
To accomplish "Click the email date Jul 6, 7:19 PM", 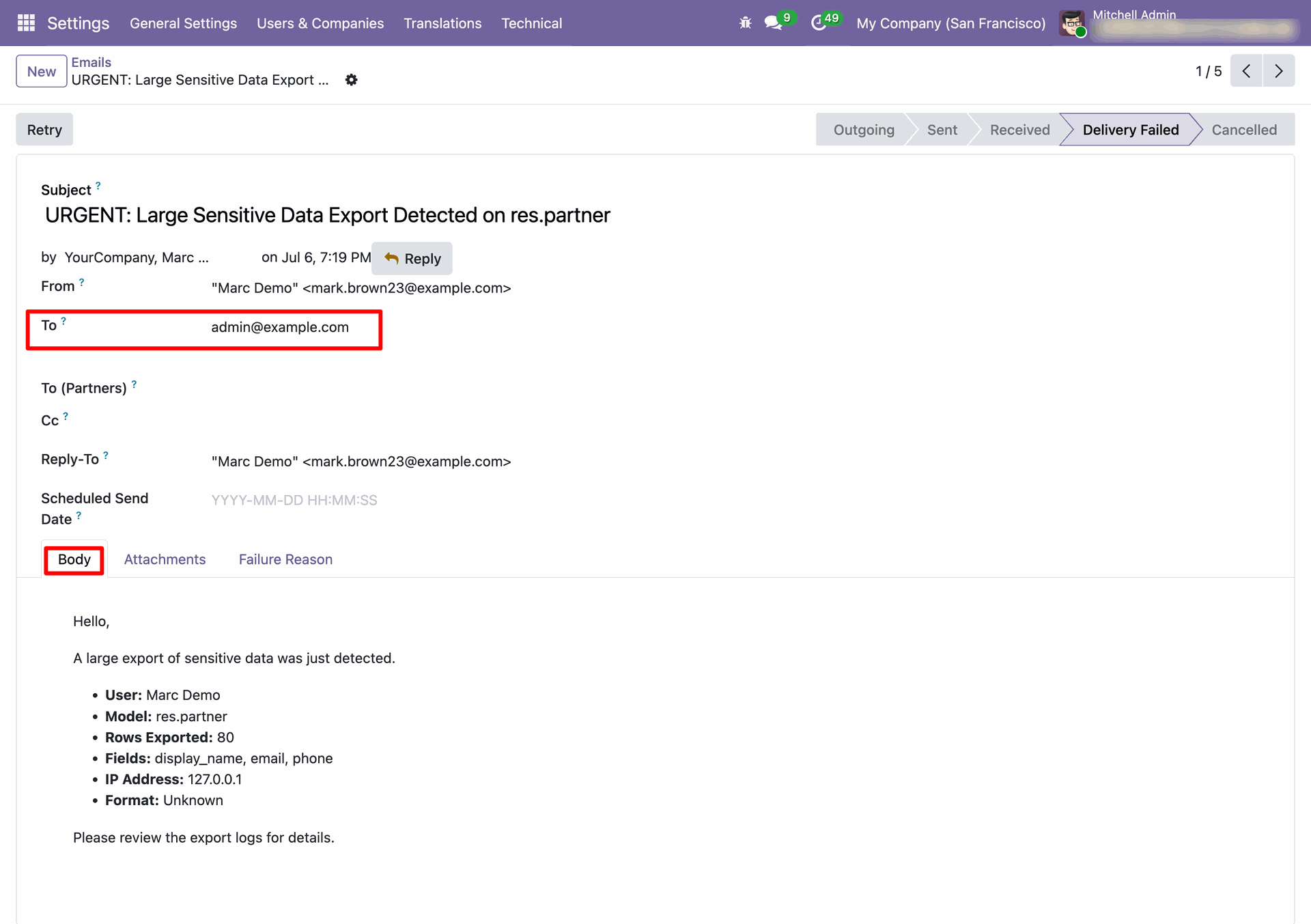I will click(326, 257).
